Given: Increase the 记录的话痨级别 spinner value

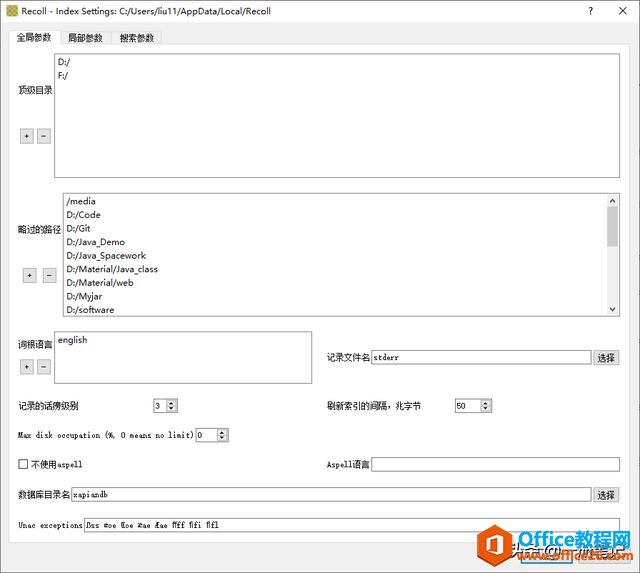Looking at the screenshot, I should [171, 403].
